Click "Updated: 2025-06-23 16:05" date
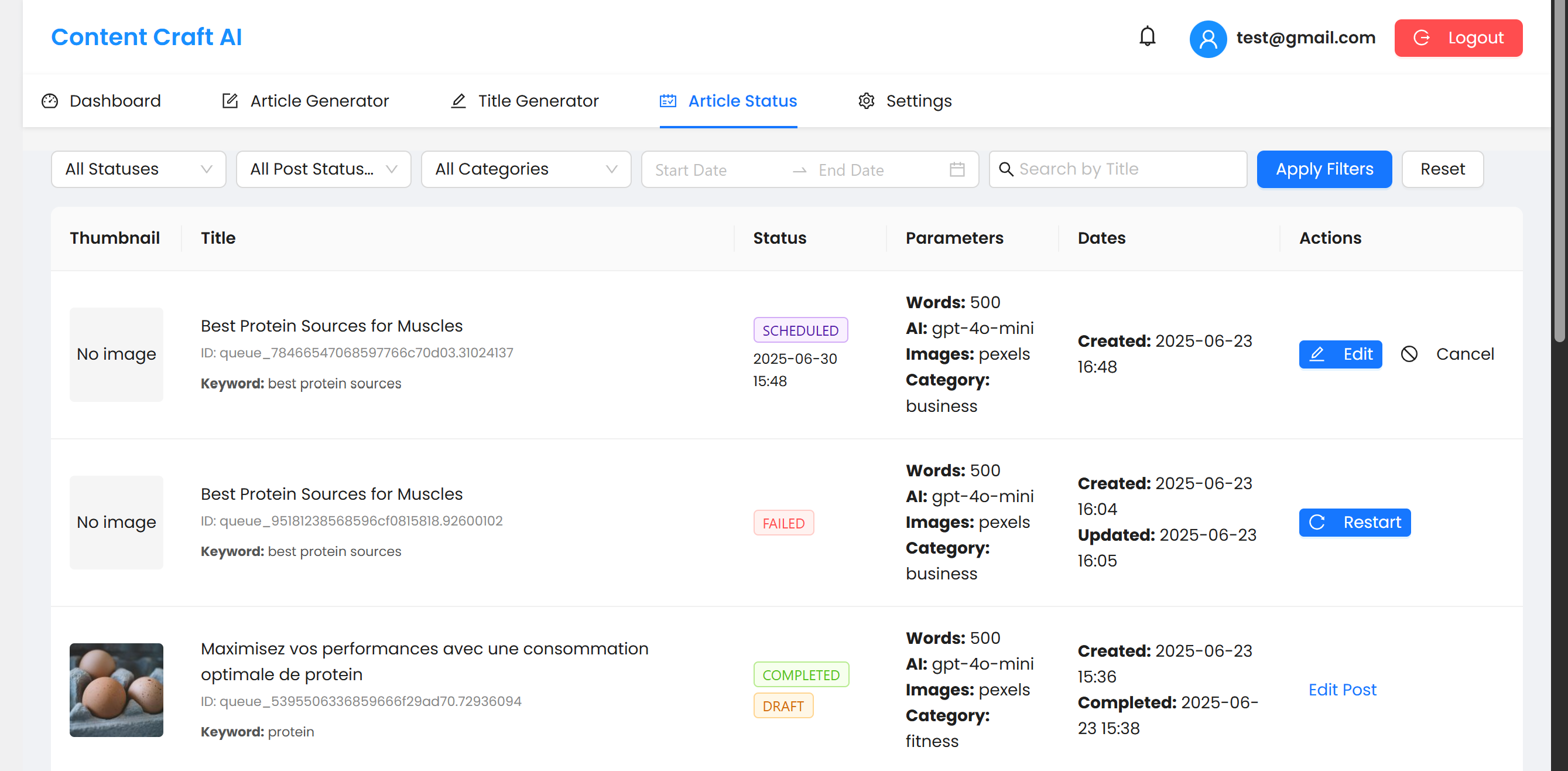Image resolution: width=1568 pixels, height=771 pixels. point(1166,548)
